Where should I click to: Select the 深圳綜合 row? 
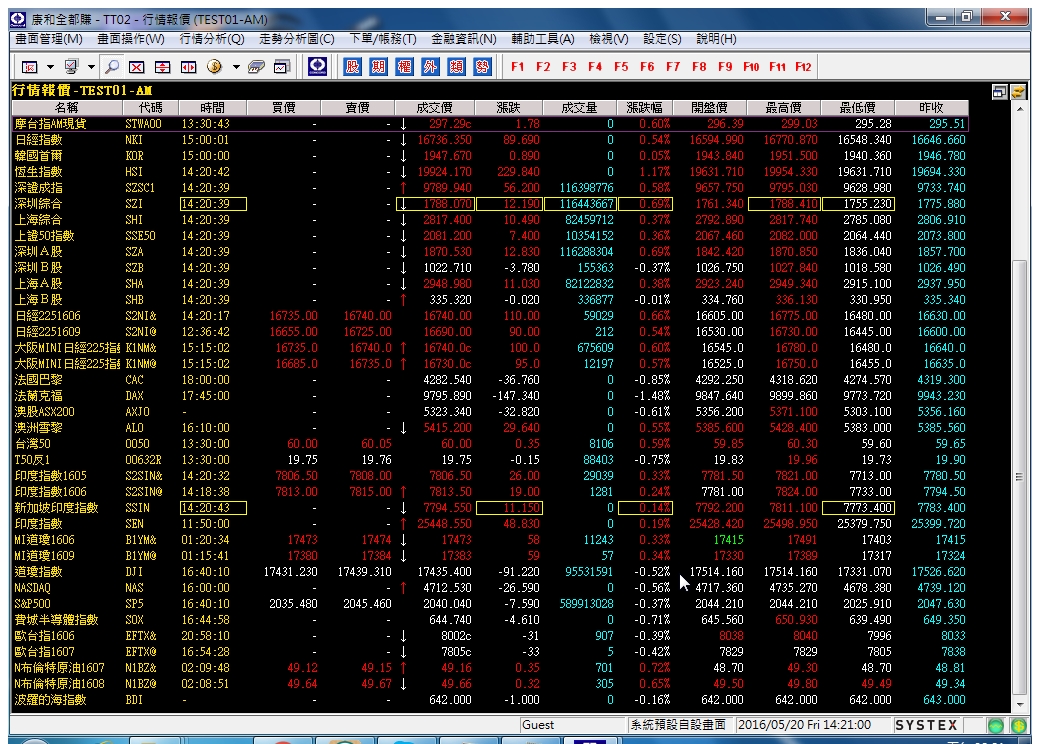point(490,204)
